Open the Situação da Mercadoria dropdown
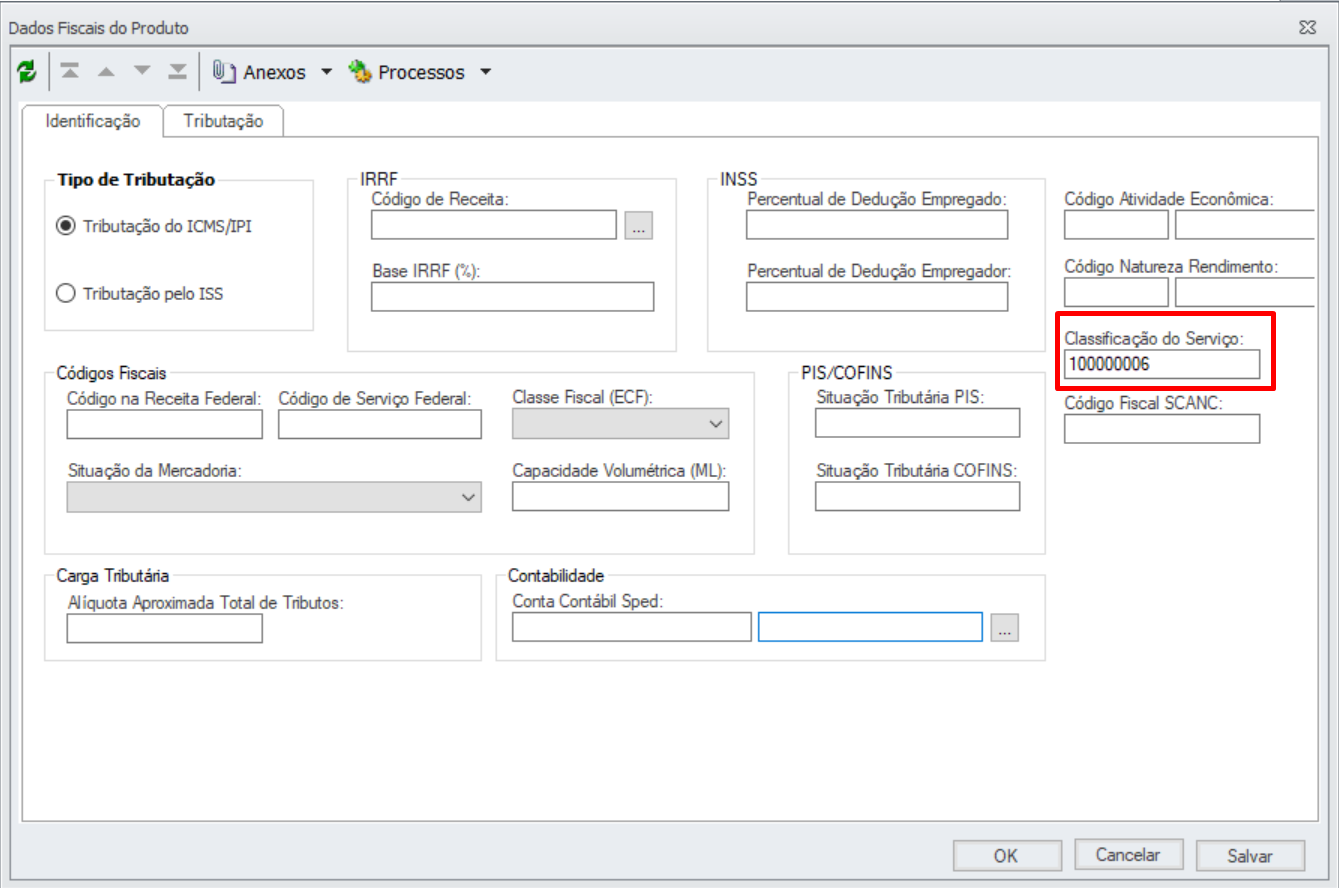Viewport: 1339px width, 888px height. [274, 497]
